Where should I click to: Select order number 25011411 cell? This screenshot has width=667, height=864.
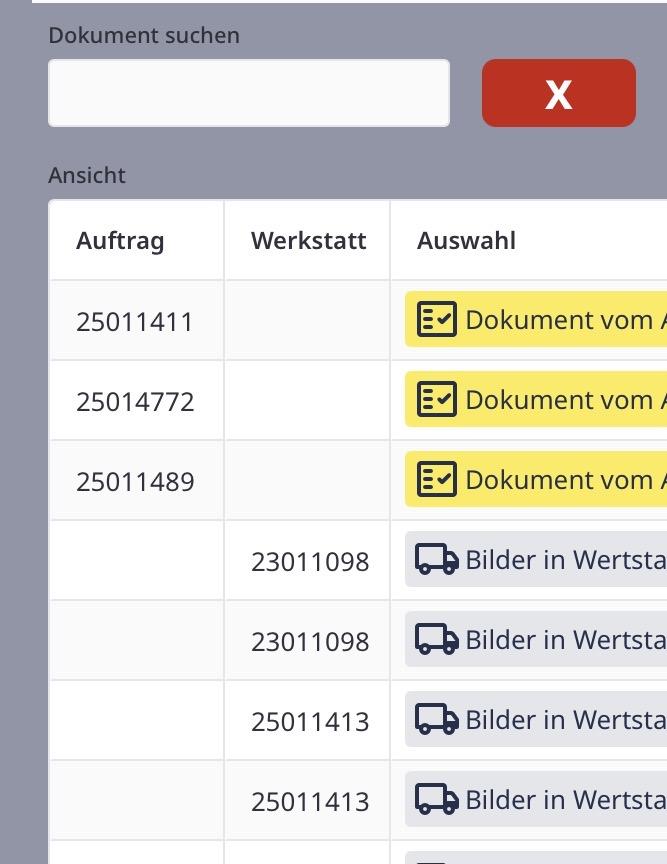tap(134, 322)
